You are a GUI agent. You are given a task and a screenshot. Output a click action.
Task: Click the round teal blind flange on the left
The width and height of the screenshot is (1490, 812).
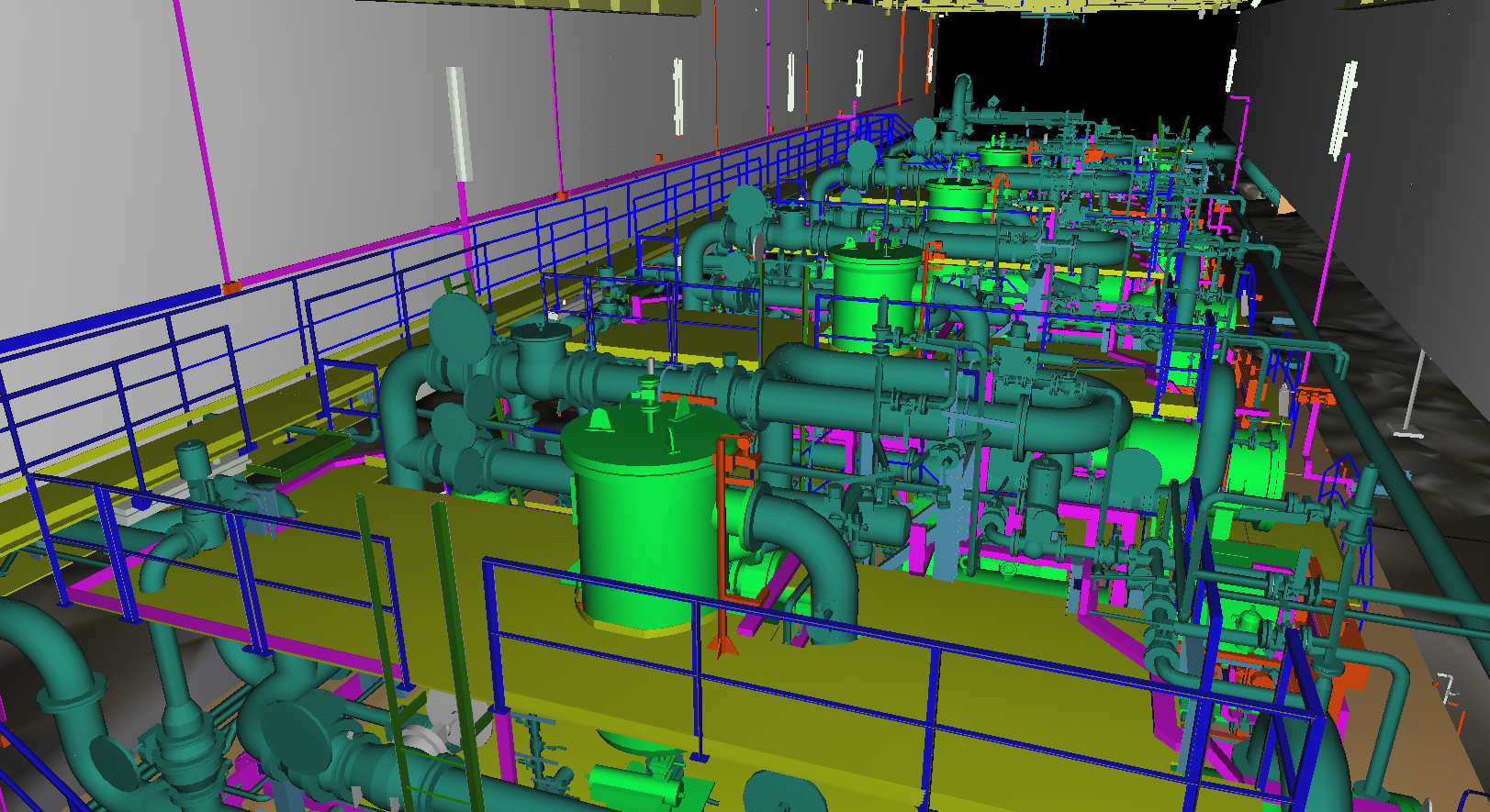pos(459,326)
